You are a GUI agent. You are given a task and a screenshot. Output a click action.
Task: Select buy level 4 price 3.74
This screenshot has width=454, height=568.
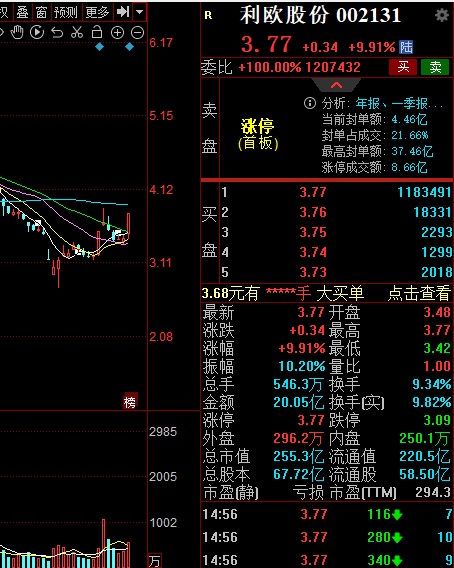tap(313, 252)
